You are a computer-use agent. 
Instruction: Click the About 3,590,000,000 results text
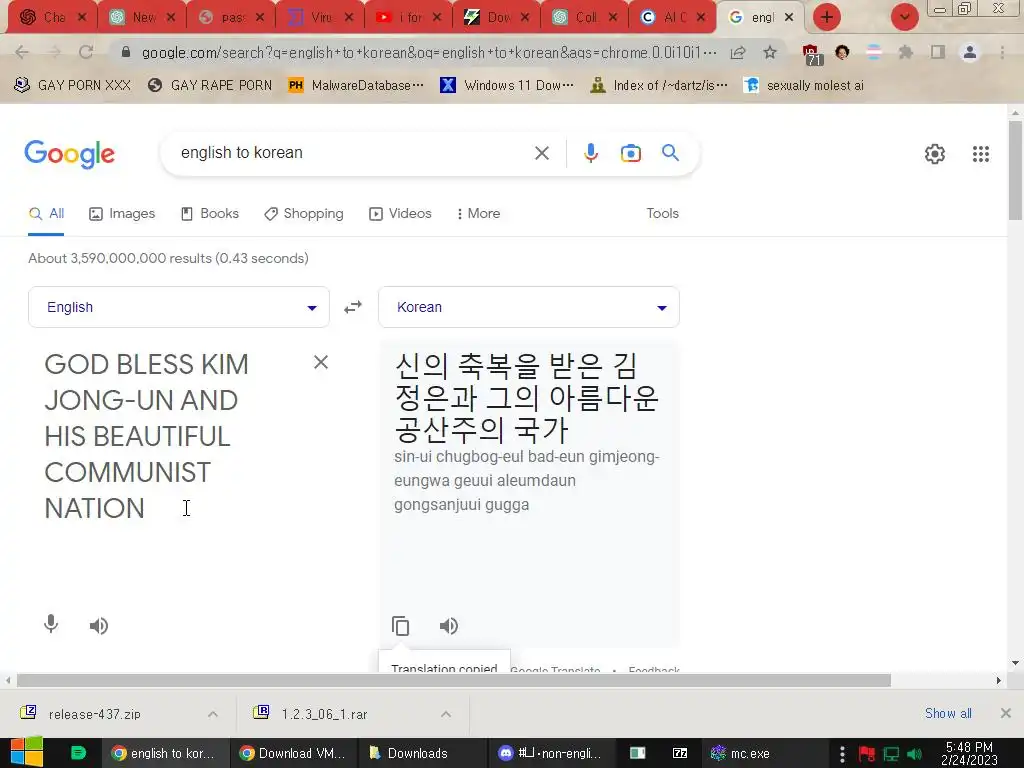coord(168,258)
